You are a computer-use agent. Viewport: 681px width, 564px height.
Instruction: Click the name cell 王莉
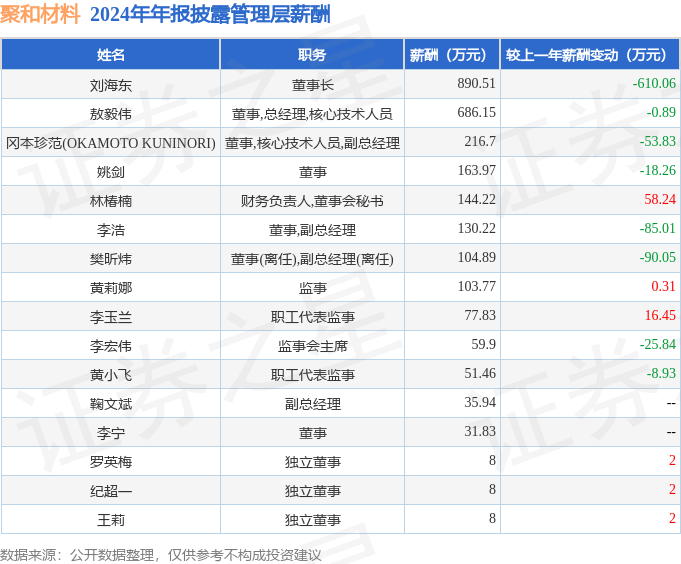click(x=111, y=520)
